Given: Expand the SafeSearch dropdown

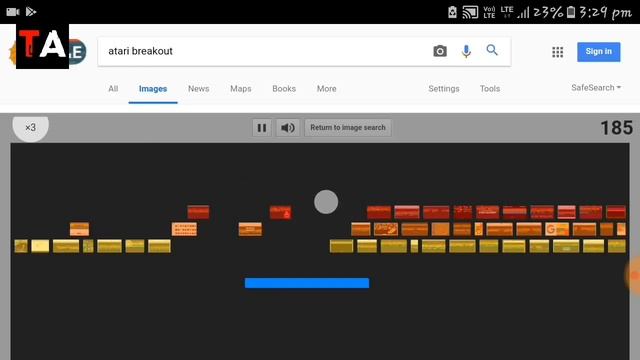Looking at the screenshot, I should [596, 88].
